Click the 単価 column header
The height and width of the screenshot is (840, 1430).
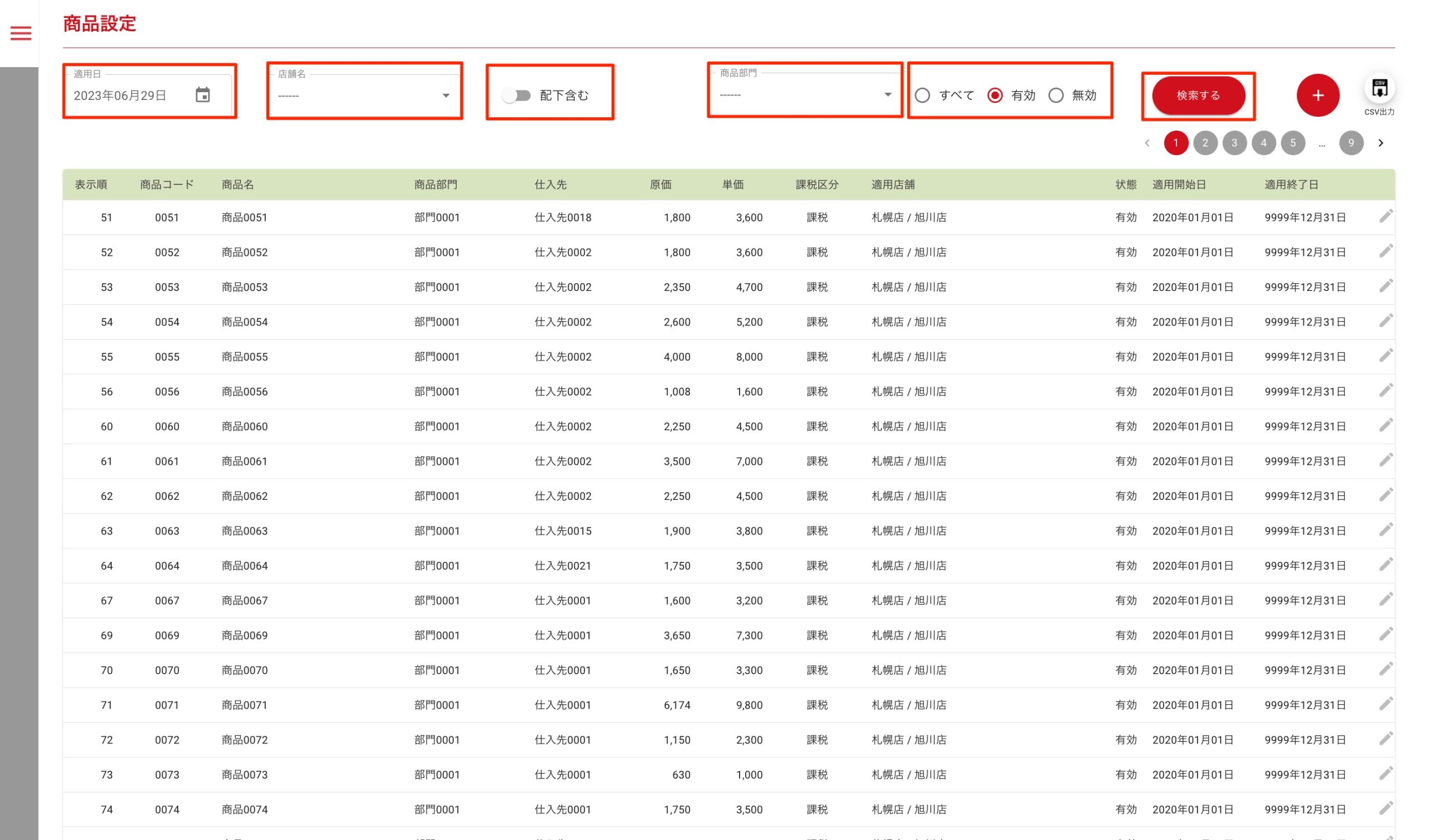732,184
